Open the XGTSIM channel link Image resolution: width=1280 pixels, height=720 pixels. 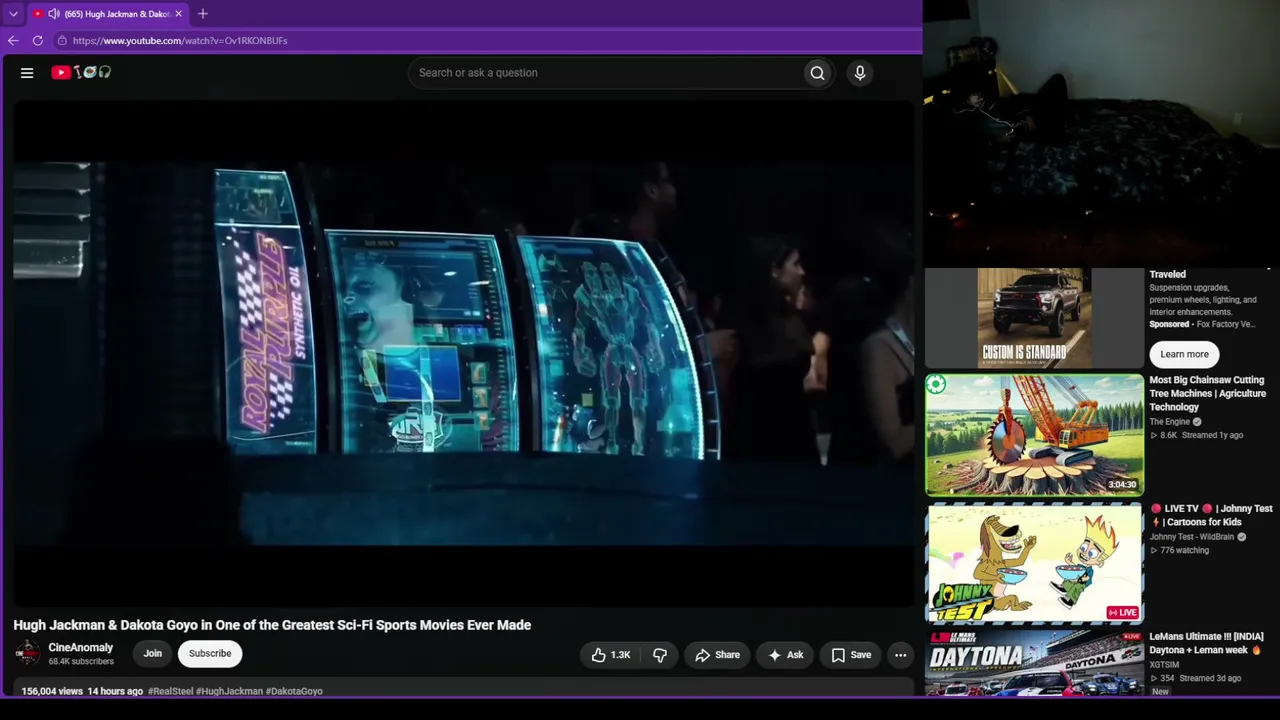pyautogui.click(x=1164, y=665)
